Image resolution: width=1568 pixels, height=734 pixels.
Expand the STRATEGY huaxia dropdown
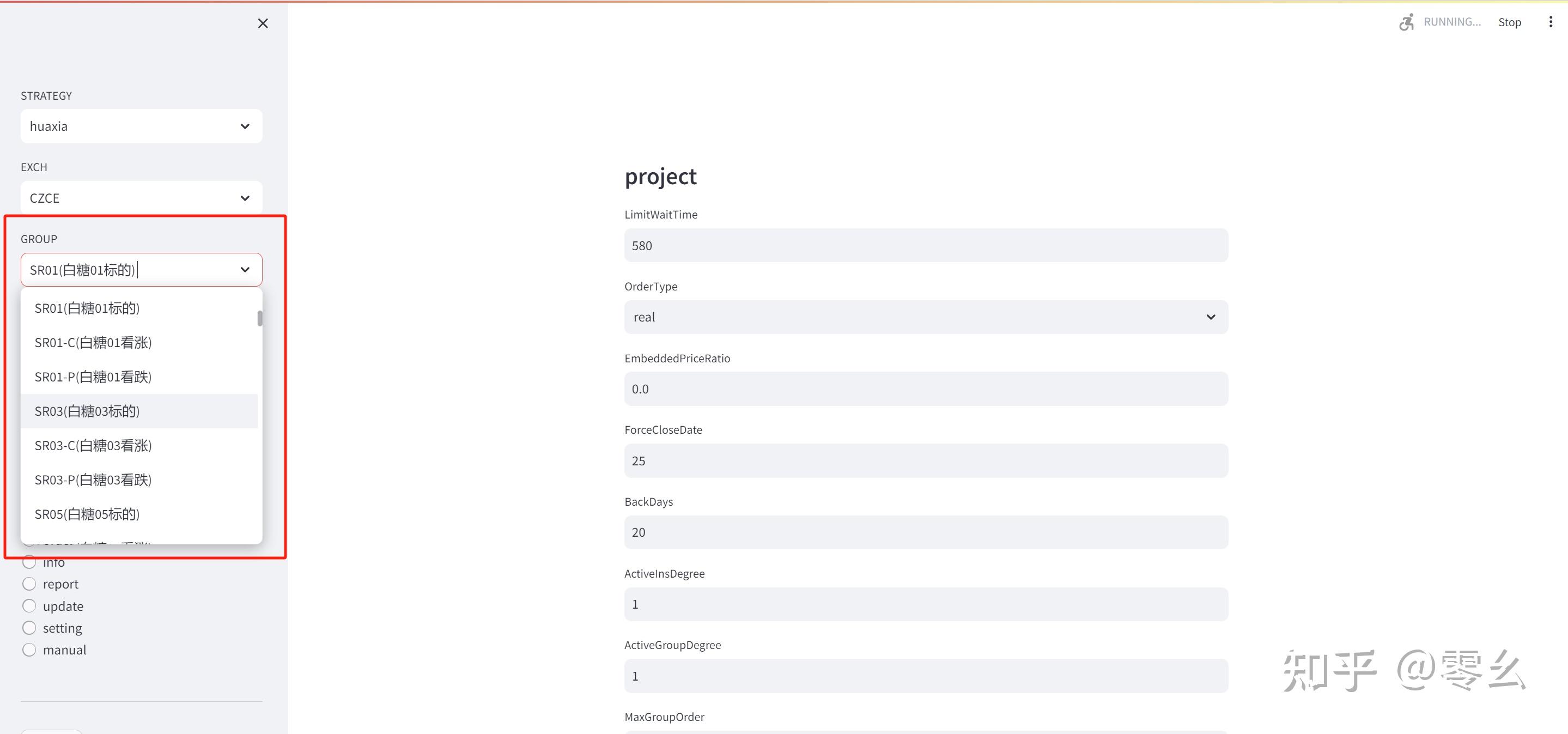coord(141,126)
